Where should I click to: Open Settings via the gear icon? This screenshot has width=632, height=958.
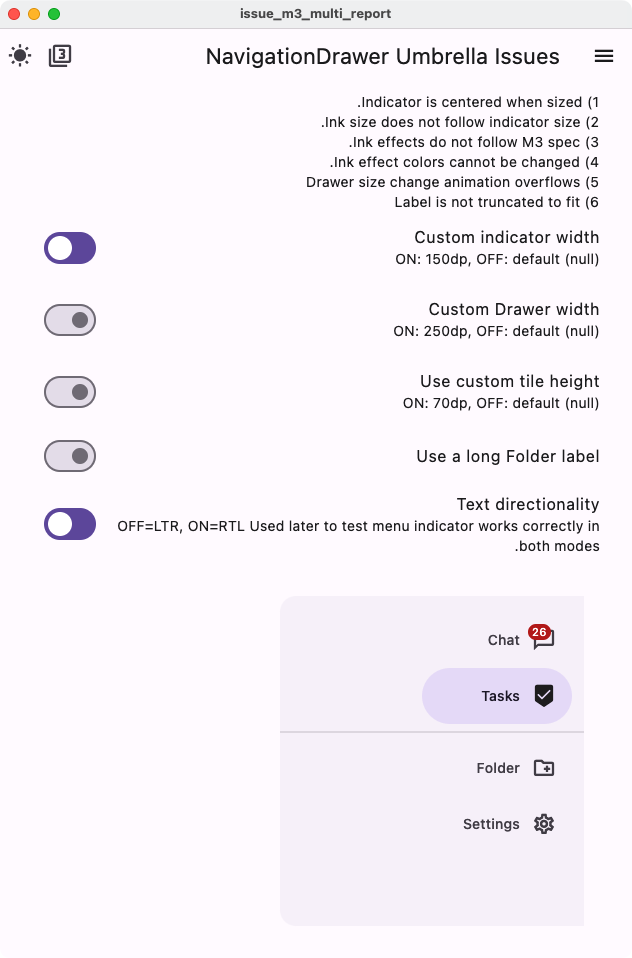pos(543,824)
